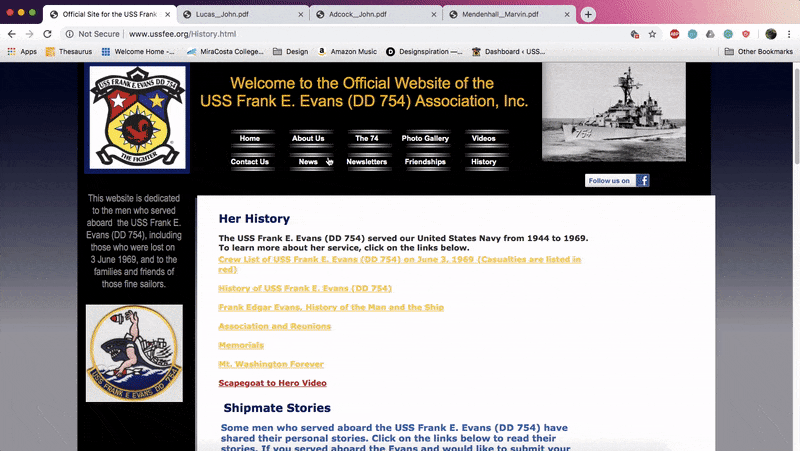Open the Photo Gallery navigation button
Screen dimensions: 800x451
point(425,138)
